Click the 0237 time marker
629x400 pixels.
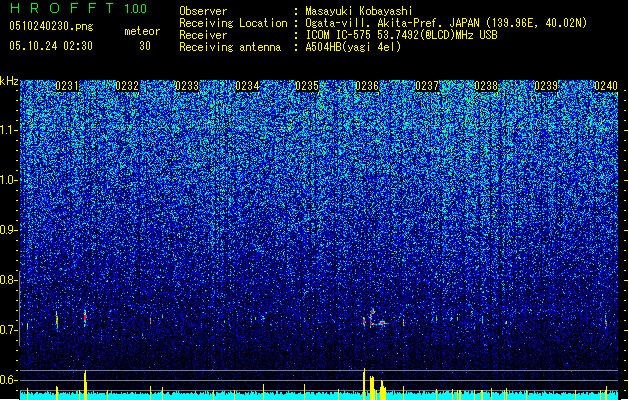427,86
